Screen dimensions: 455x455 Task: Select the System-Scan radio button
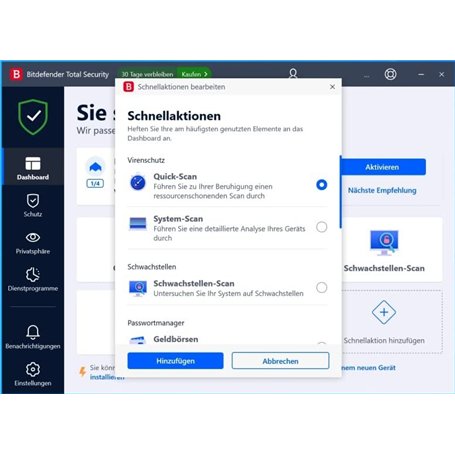322,227
